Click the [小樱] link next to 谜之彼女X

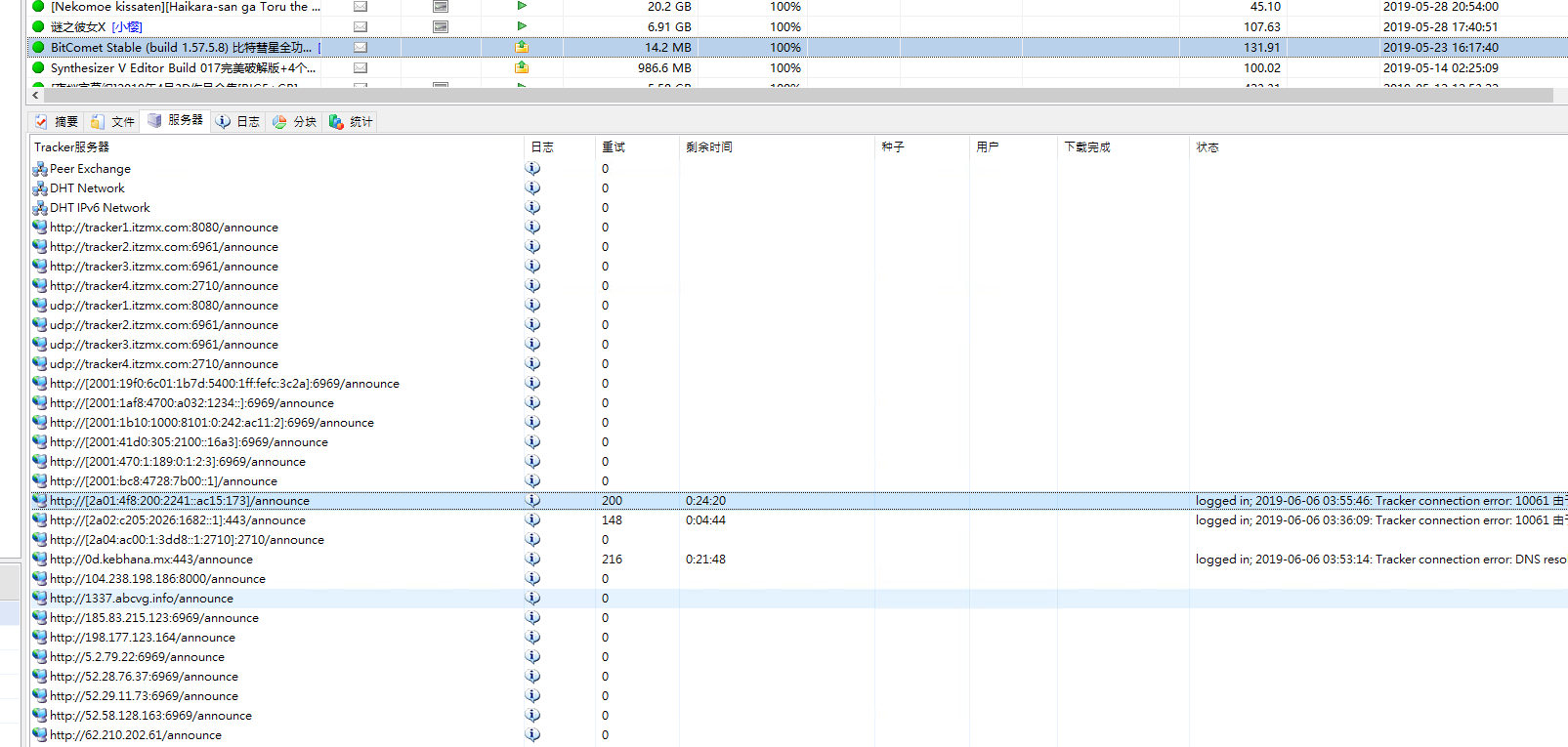pyautogui.click(x=127, y=27)
